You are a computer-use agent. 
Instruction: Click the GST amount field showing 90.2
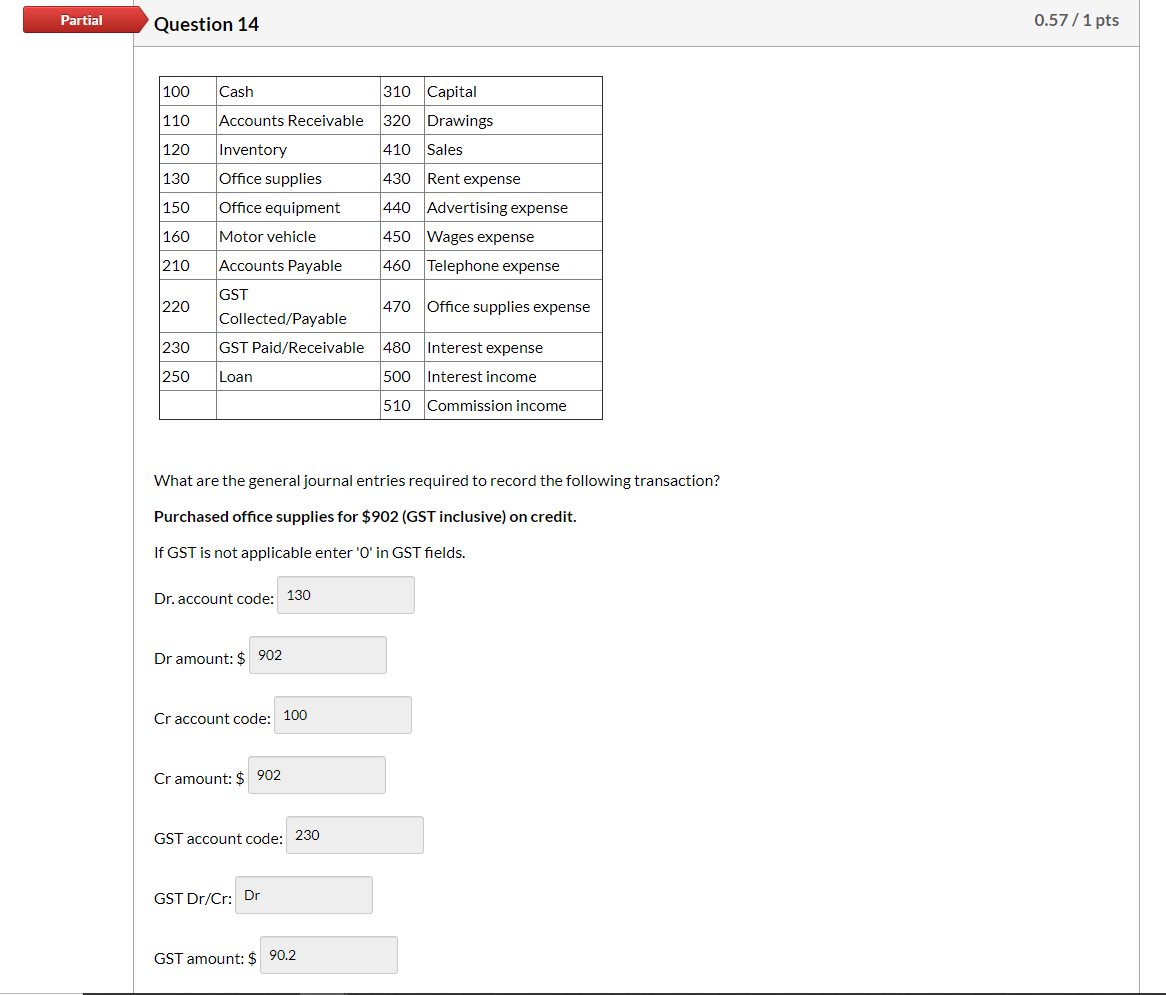click(329, 955)
